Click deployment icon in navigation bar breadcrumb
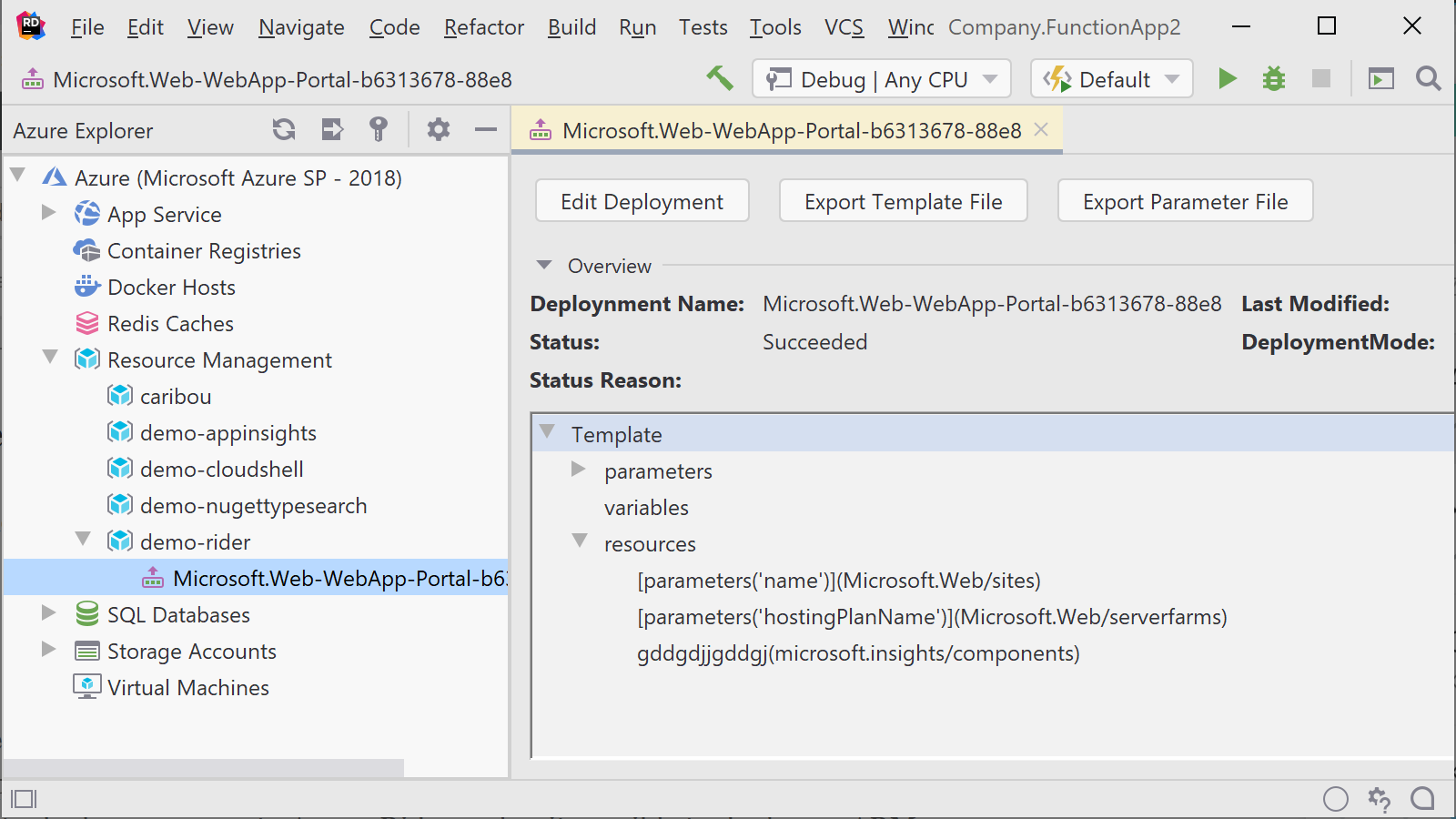 (33, 80)
